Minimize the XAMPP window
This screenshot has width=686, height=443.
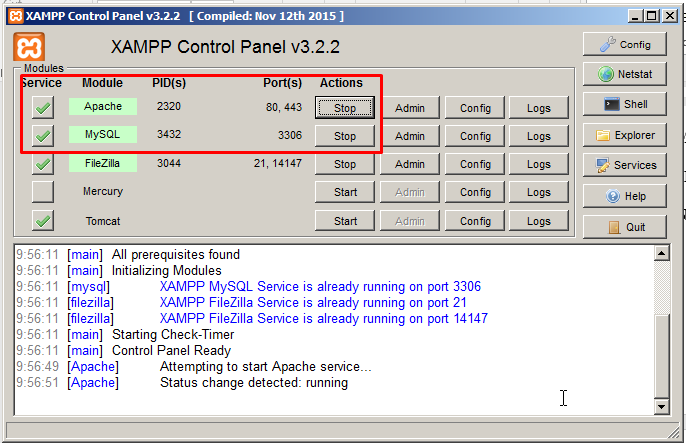tap(635, 17)
